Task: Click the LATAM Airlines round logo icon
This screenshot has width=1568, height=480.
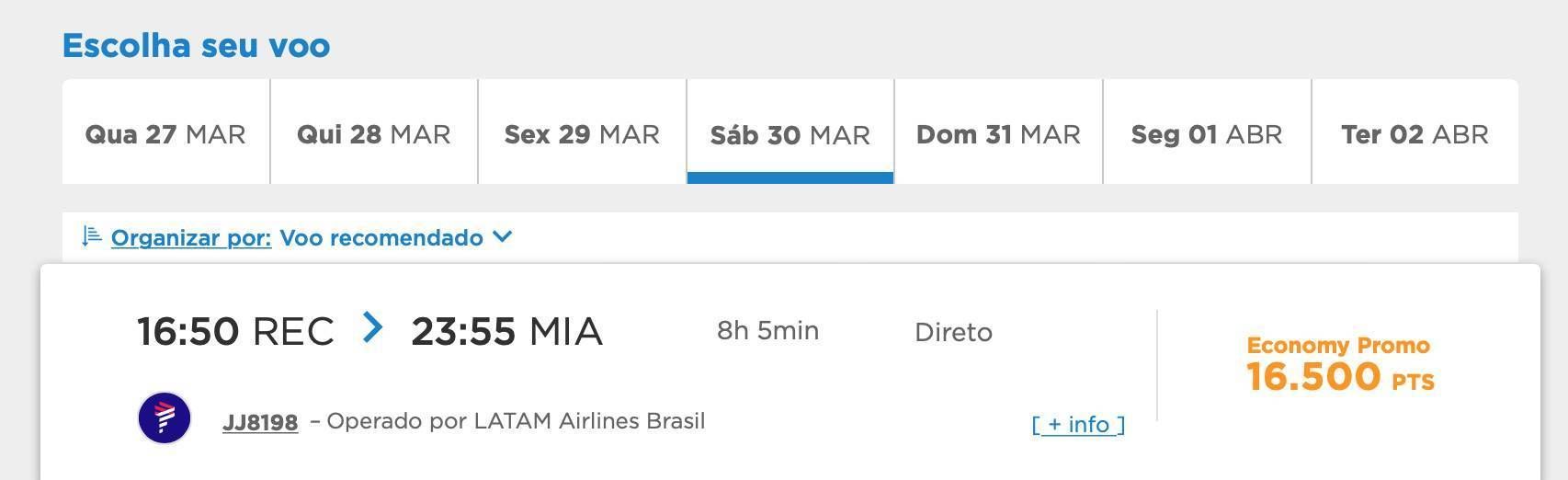Action: pos(165,417)
